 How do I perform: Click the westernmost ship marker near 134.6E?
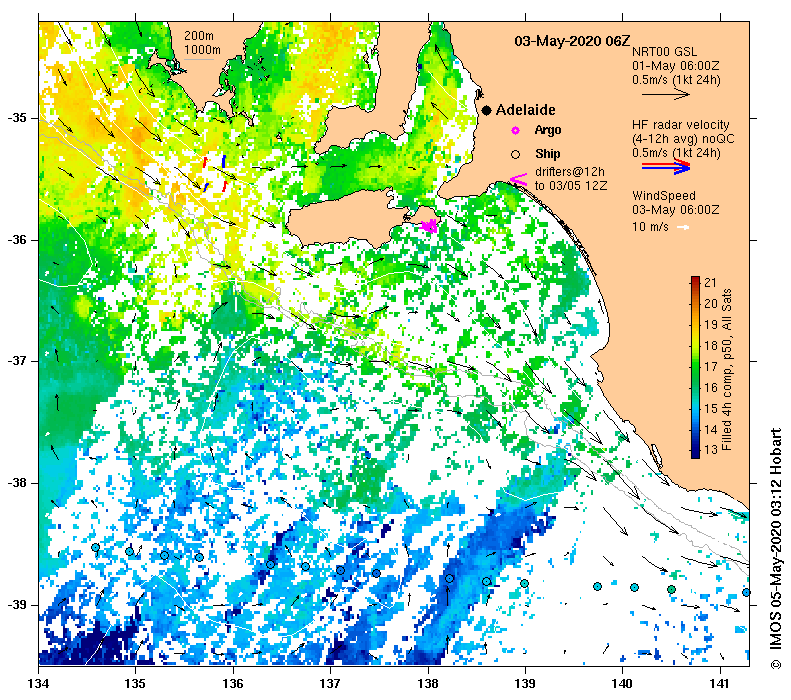(96, 548)
